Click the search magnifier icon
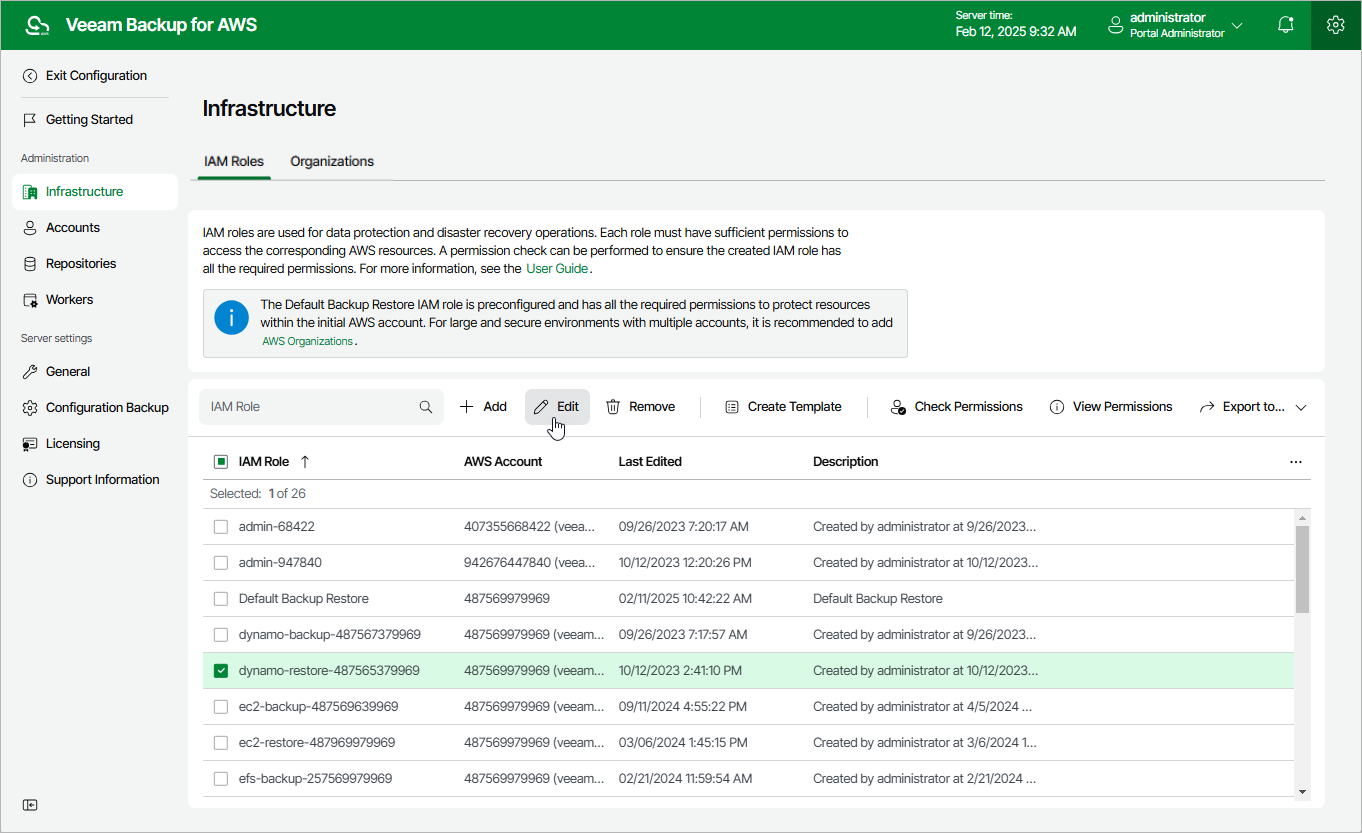Screen dimensions: 1362x833 pyautogui.click(x=426, y=407)
